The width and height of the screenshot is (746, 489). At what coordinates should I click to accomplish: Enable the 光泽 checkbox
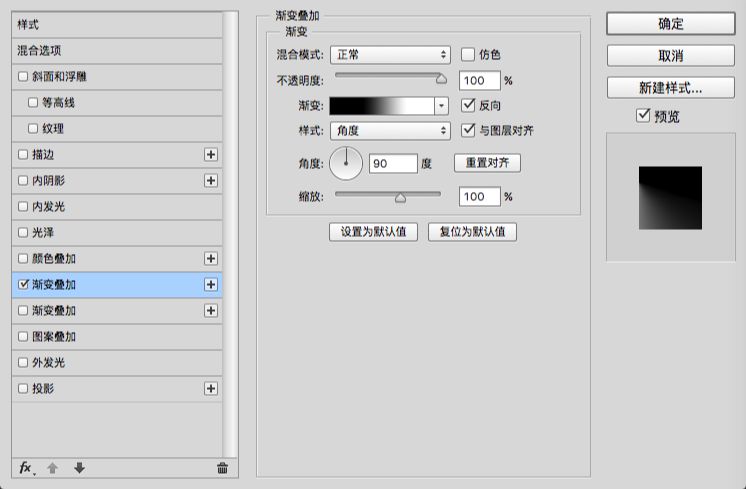point(23,233)
